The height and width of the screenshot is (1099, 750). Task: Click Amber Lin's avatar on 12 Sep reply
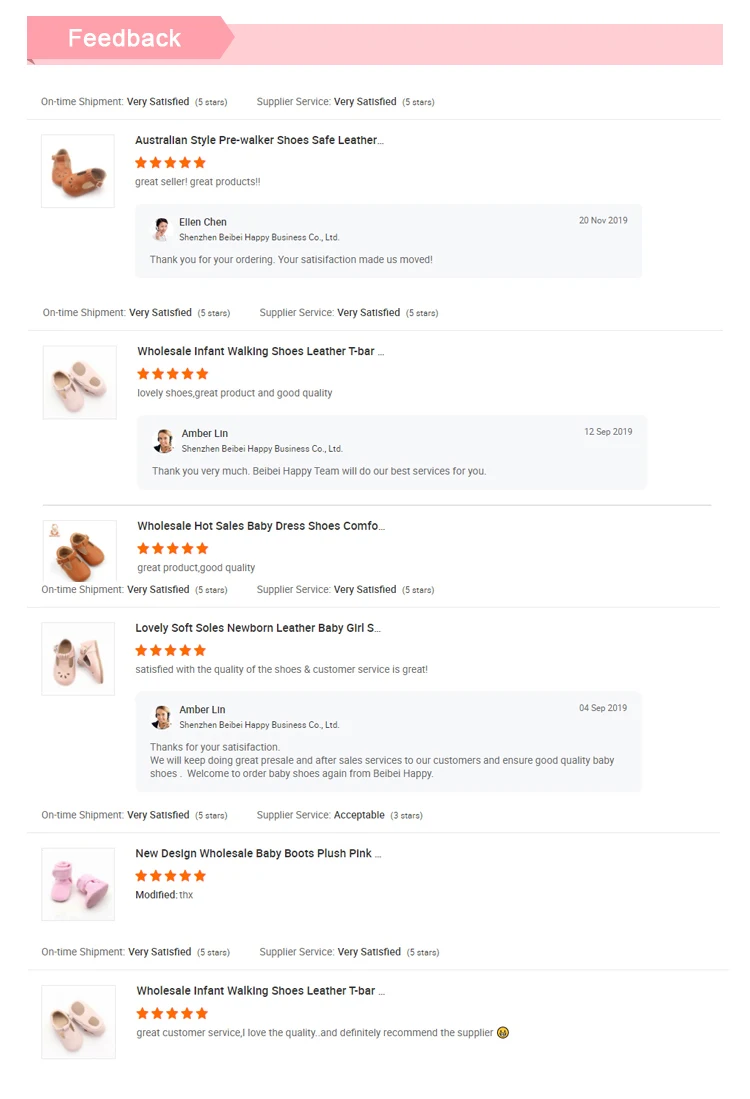click(164, 441)
